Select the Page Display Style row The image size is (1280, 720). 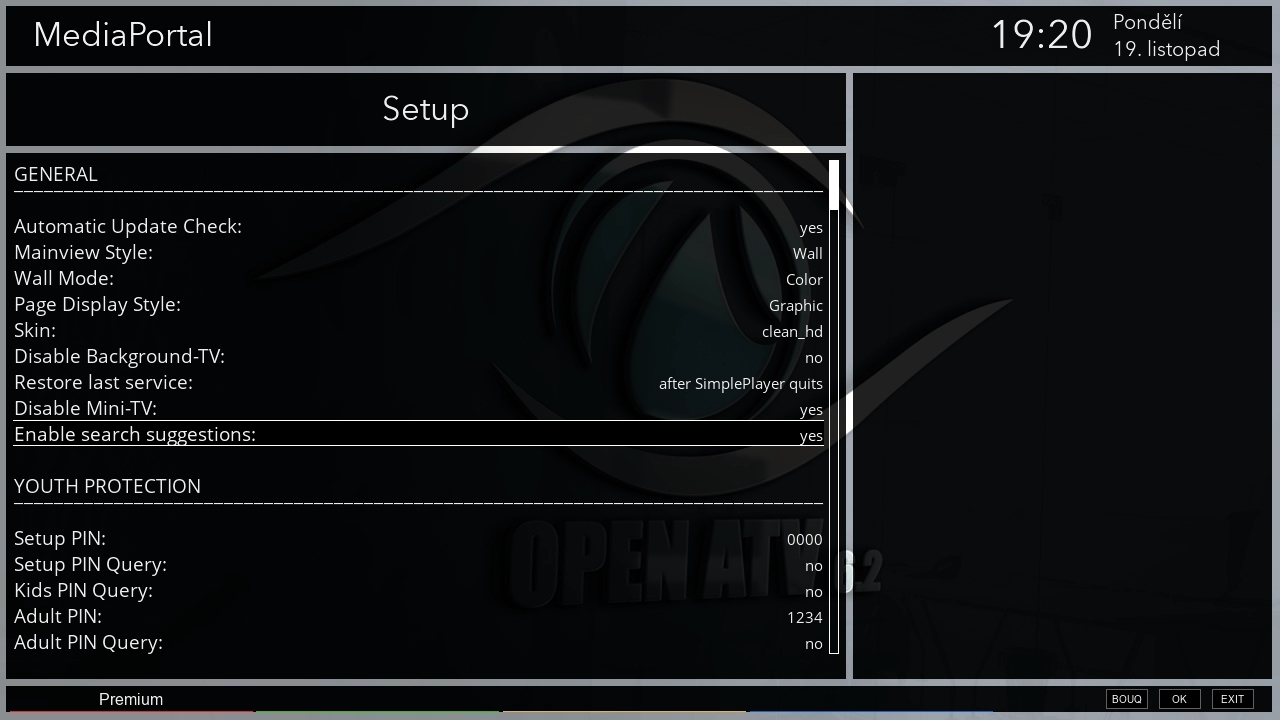[x=418, y=305]
